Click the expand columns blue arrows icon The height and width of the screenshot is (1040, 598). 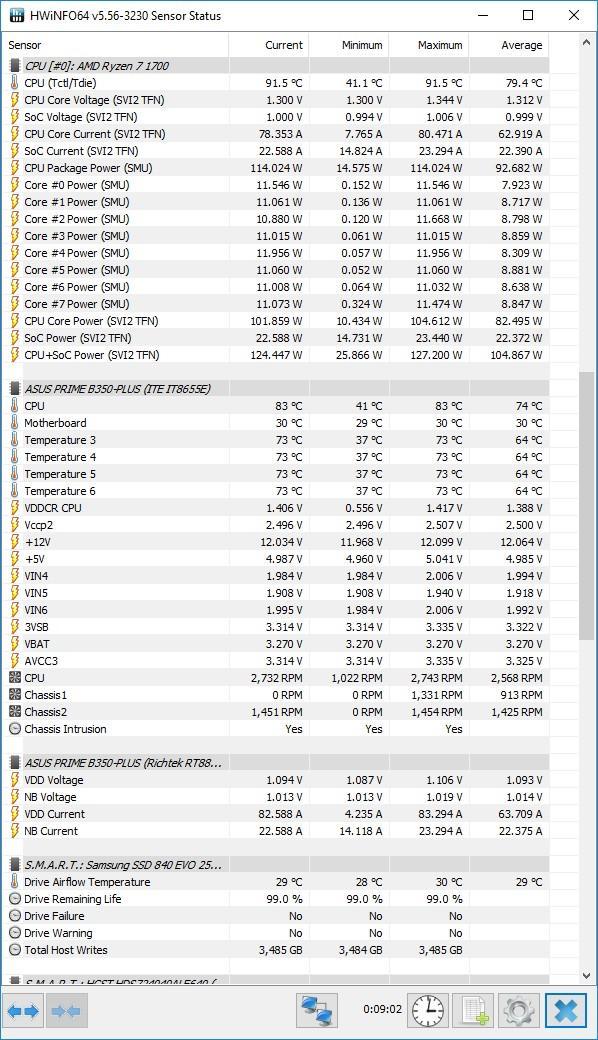click(23, 1011)
